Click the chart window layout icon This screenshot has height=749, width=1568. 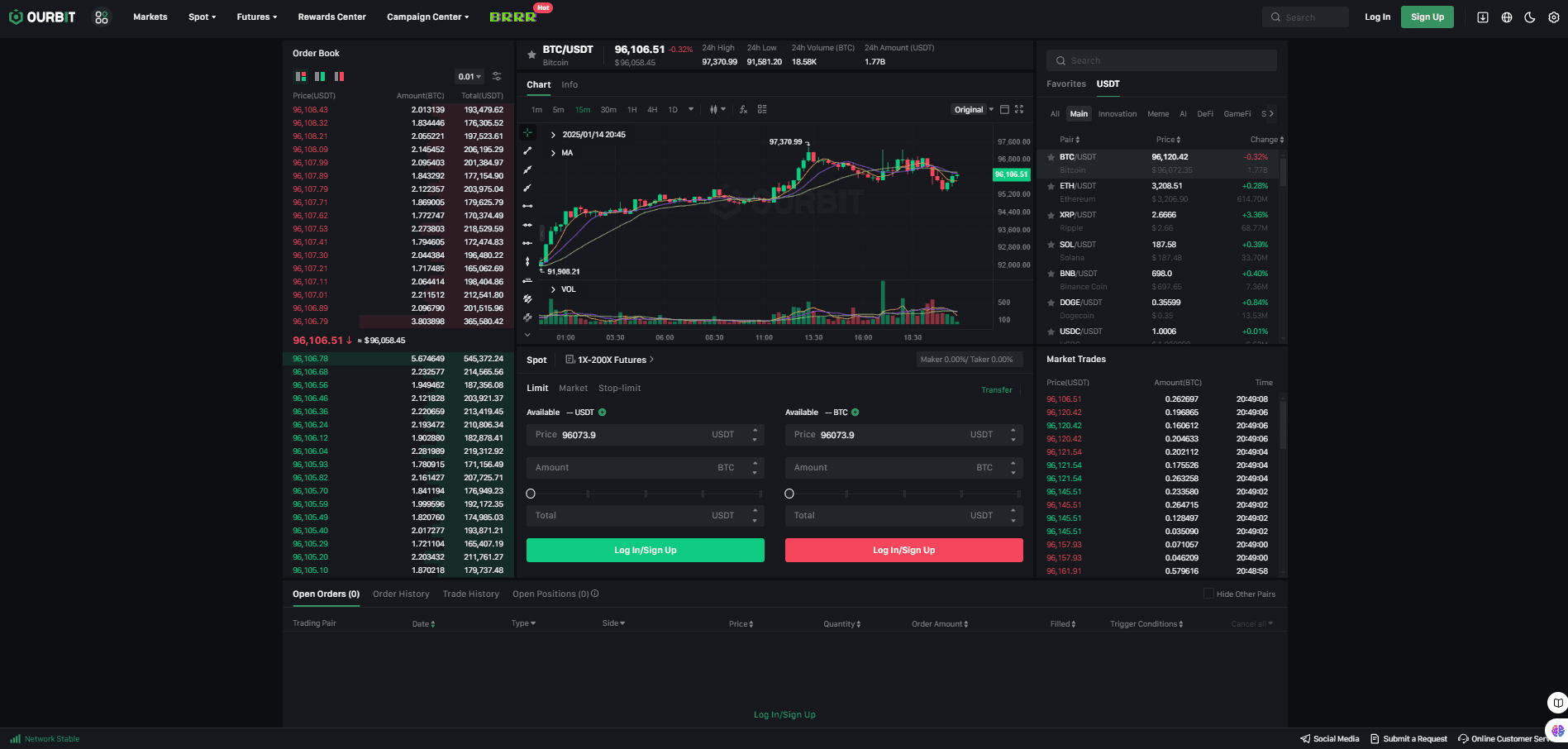(x=1004, y=109)
